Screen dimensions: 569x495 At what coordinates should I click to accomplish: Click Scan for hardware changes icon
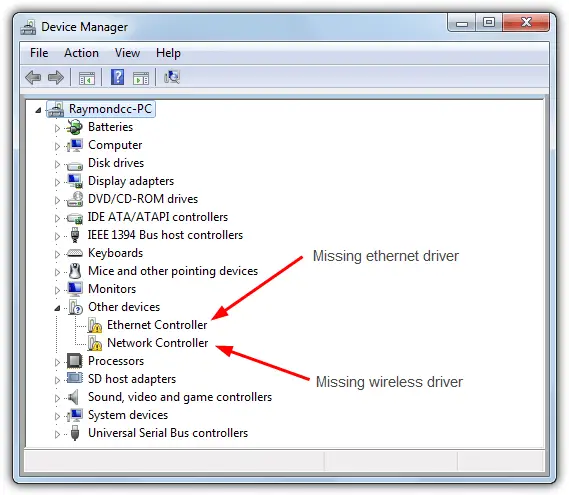[x=172, y=77]
